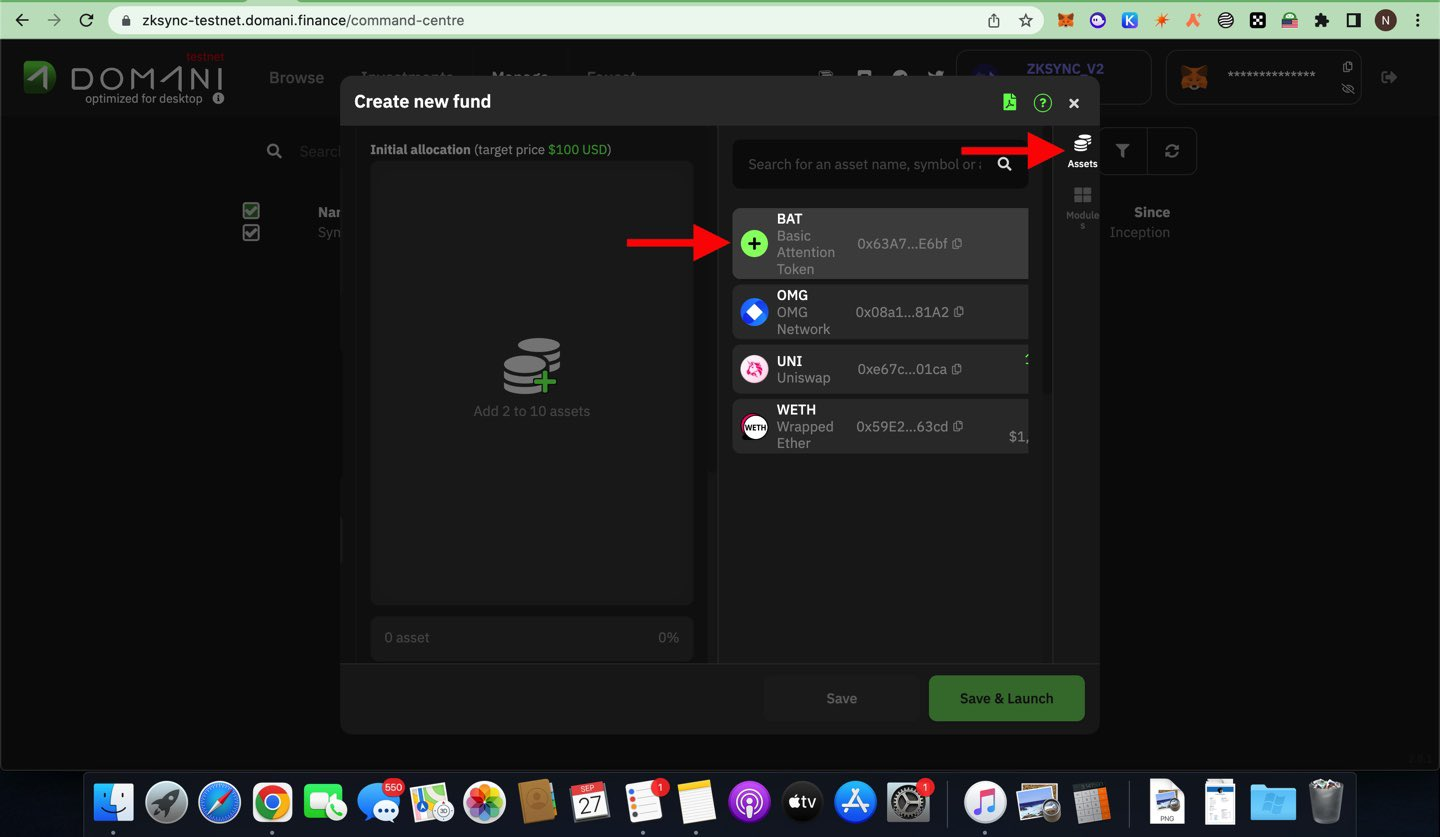Open App Store from the Dock
Viewport: 1440px width, 837px height.
click(x=855, y=802)
